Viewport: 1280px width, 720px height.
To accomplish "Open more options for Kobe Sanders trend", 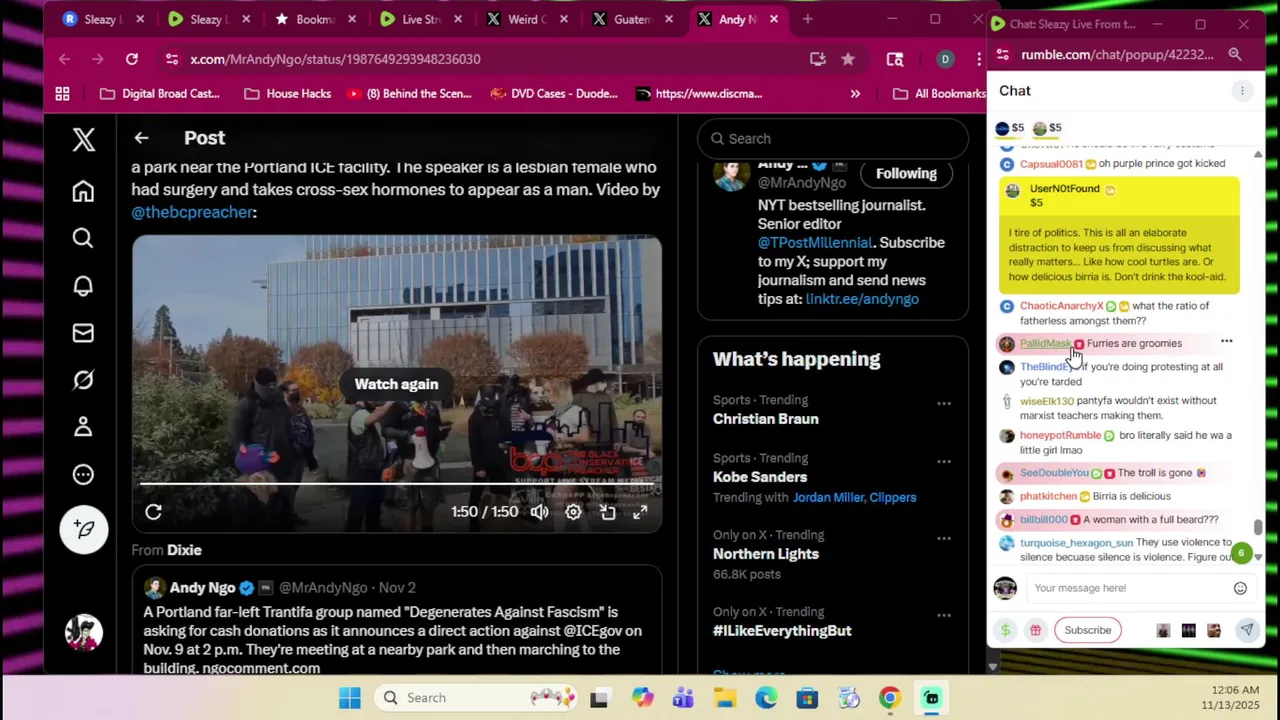I will tap(943, 462).
